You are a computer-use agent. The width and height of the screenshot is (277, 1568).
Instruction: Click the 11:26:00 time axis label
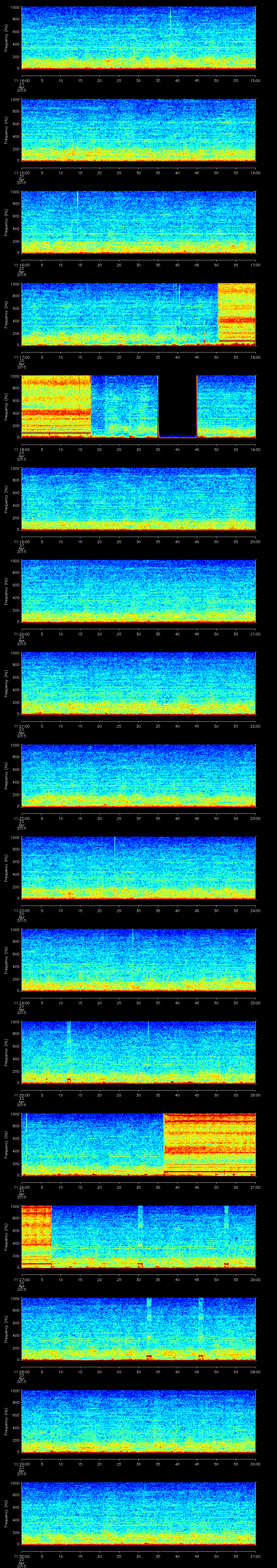pos(21,1187)
